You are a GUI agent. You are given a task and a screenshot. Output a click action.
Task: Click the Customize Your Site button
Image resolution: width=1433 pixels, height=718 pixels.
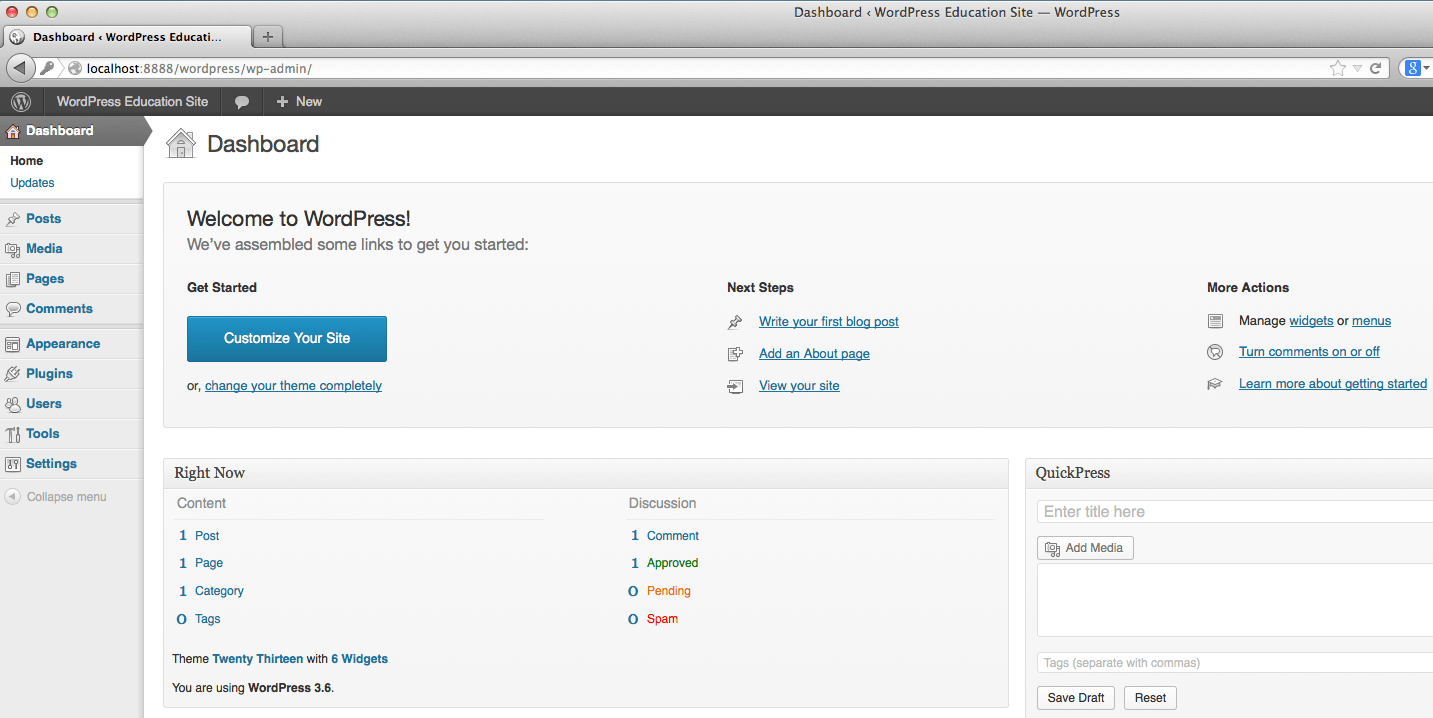(287, 339)
